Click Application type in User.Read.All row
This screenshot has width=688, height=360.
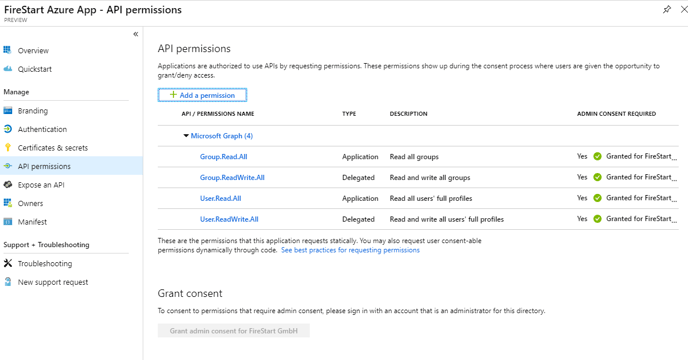(360, 198)
